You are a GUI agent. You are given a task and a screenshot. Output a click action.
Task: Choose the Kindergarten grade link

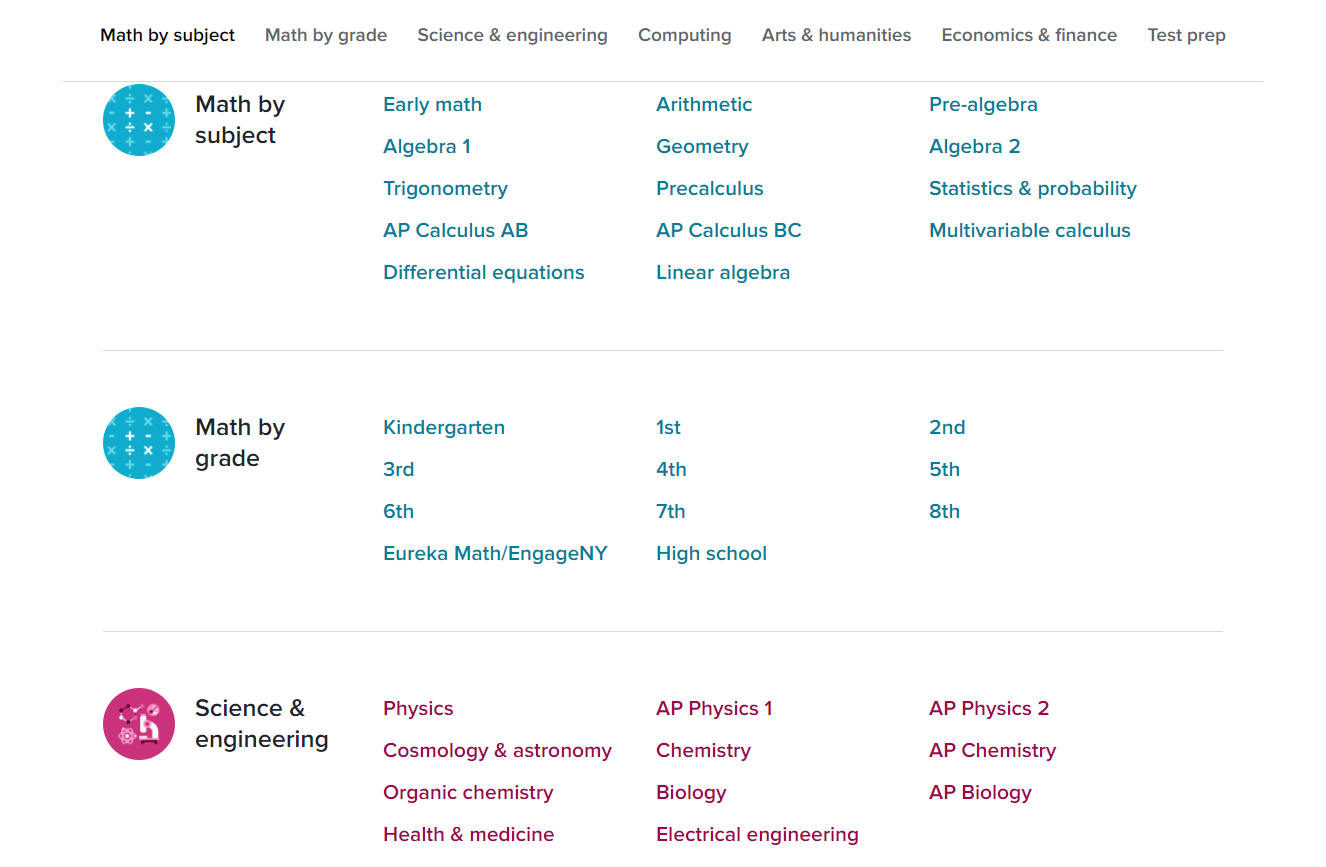[x=443, y=427]
